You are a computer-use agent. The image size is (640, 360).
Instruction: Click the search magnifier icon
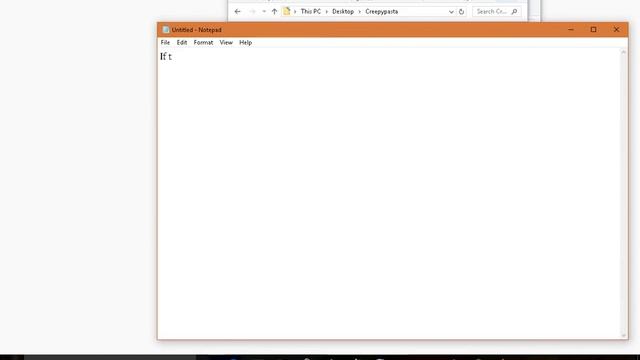[x=514, y=12]
